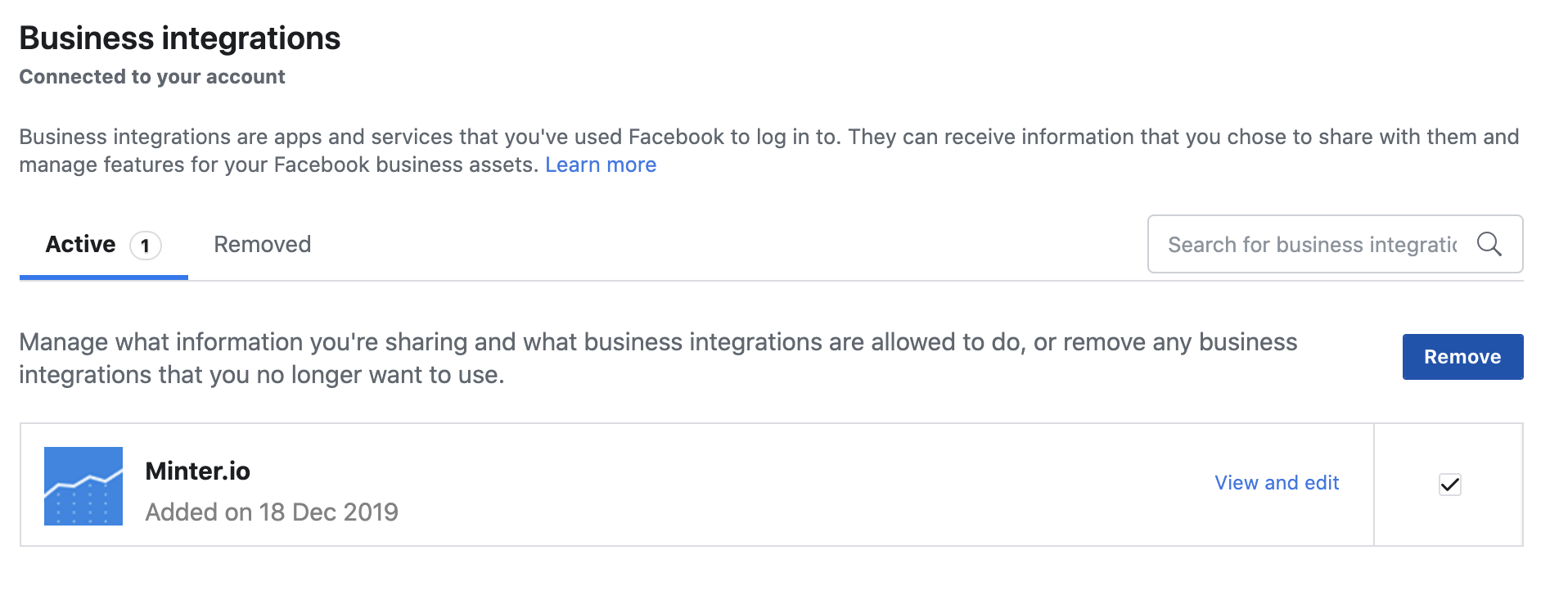
Task: Click the Connected to your account subtitle
Action: [152, 77]
